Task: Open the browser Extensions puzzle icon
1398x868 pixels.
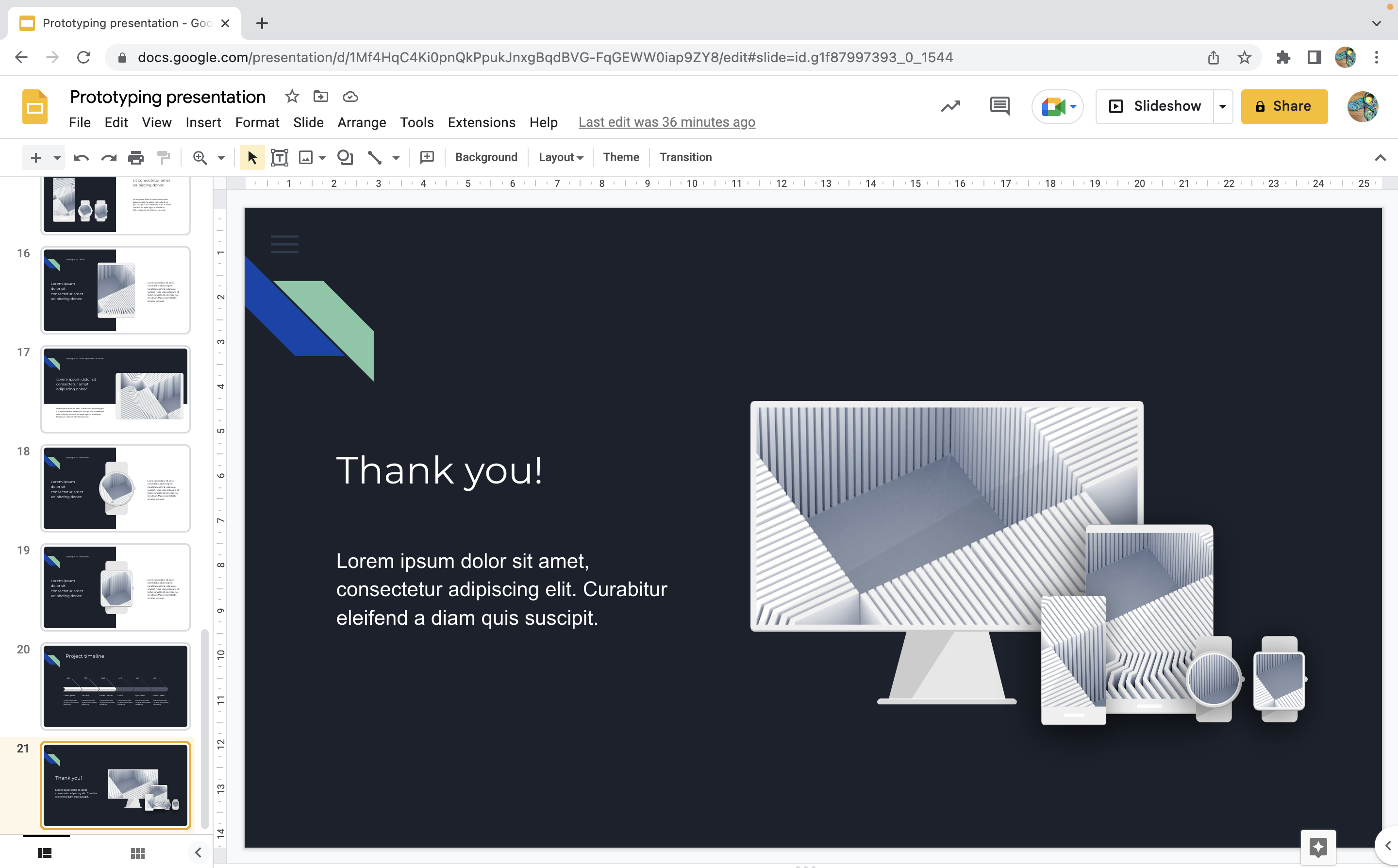Action: point(1283,57)
